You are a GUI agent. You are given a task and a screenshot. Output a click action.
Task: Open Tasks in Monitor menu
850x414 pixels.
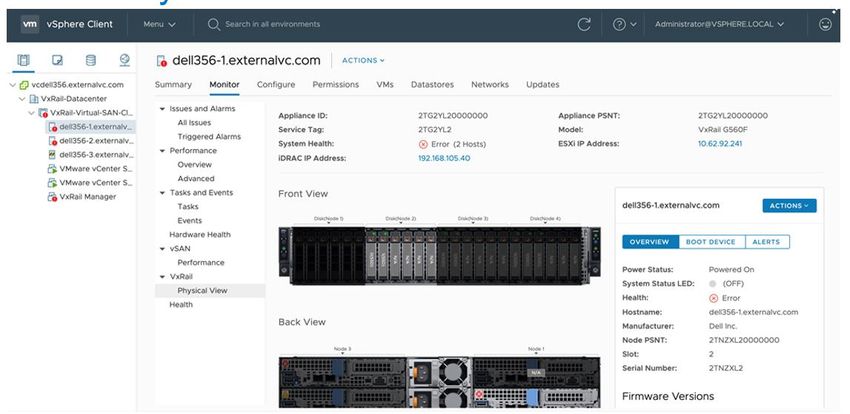[188, 206]
